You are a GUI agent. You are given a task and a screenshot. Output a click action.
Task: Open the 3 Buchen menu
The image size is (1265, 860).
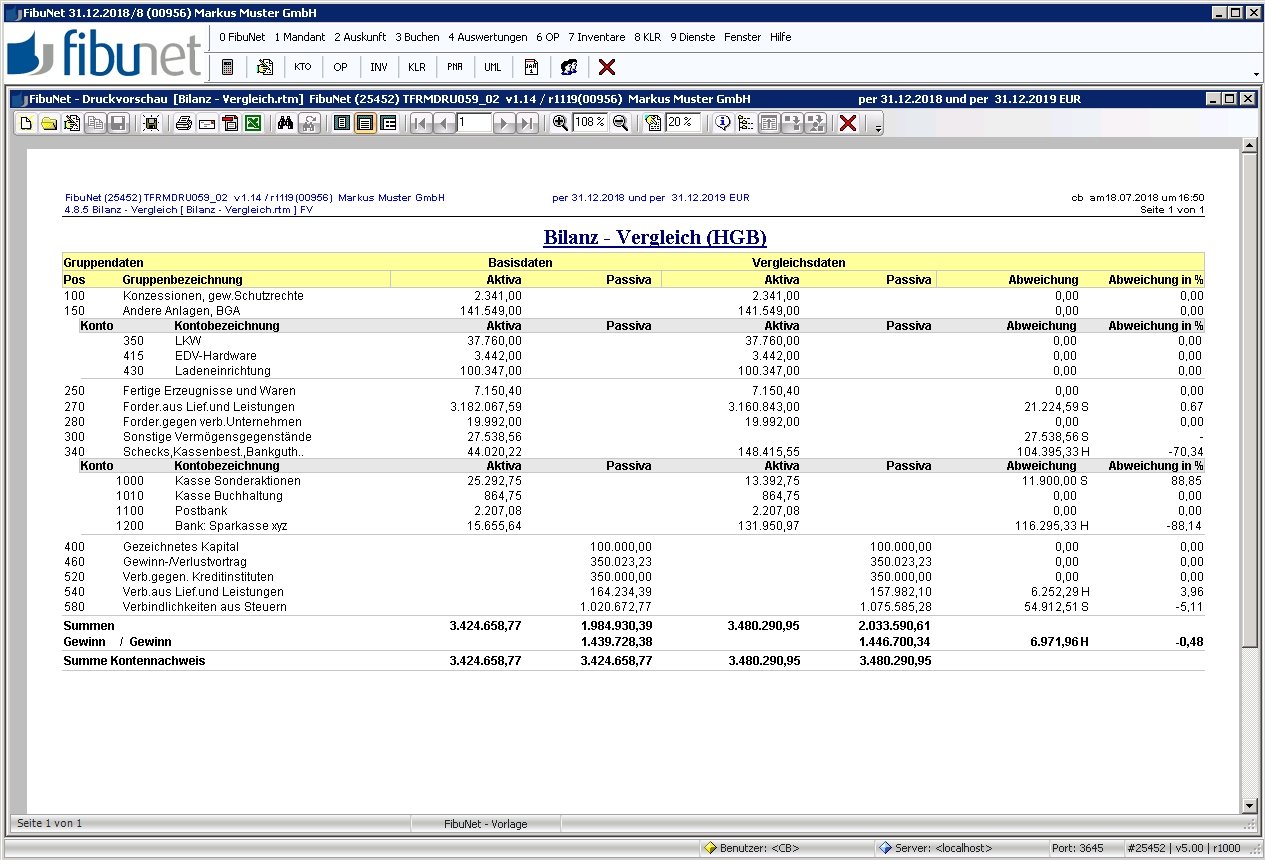(417, 37)
